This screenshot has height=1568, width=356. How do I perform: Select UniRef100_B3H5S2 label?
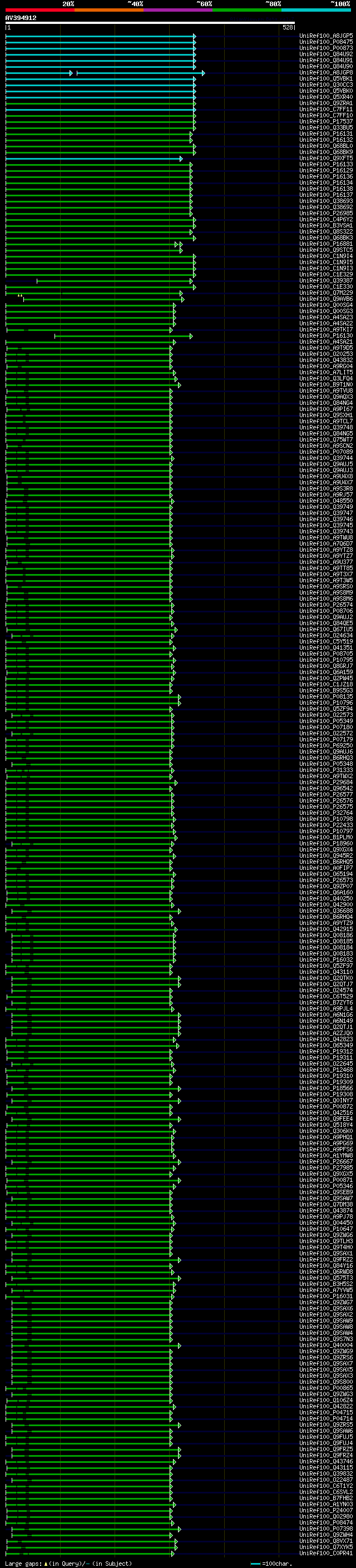coord(325,1284)
